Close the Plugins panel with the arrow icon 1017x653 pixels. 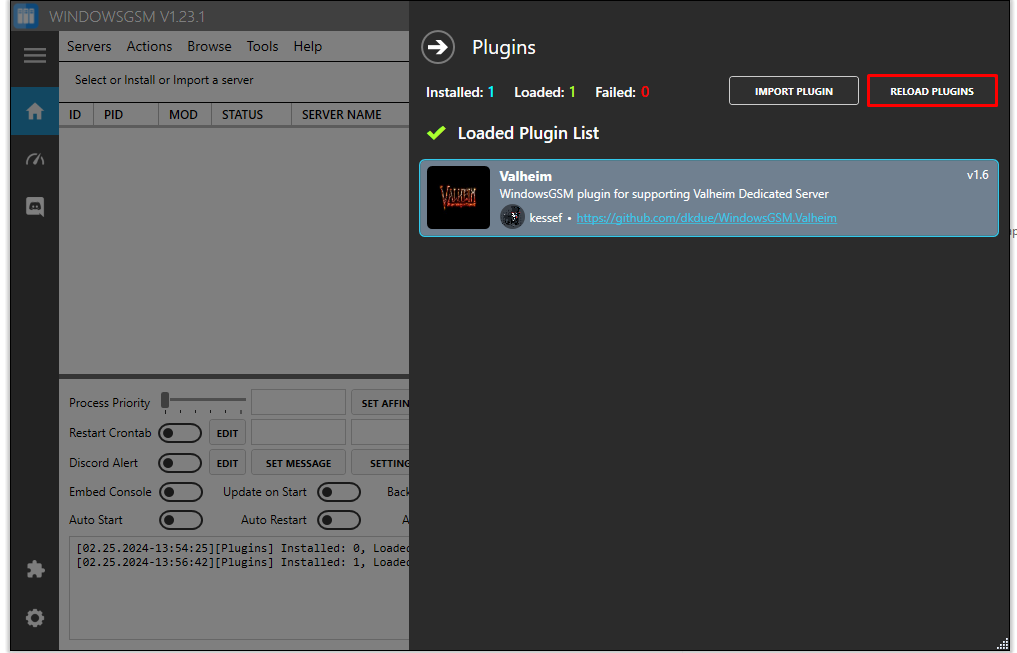(x=438, y=47)
